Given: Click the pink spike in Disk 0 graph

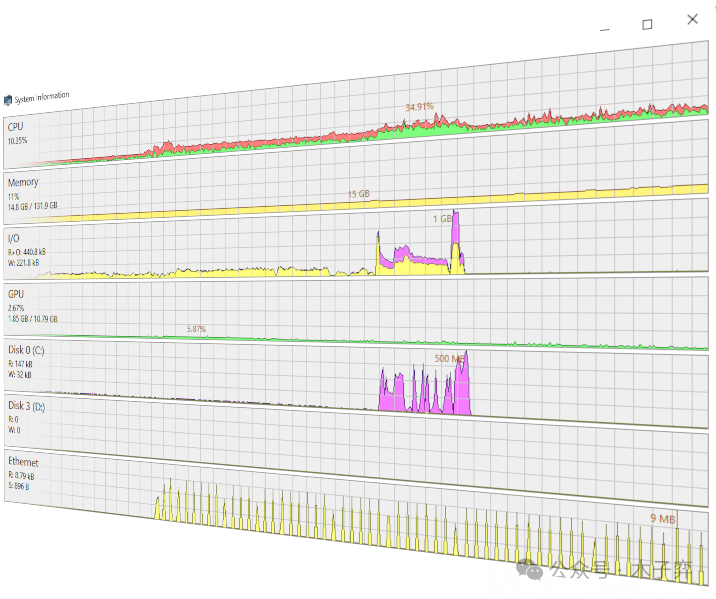Looking at the screenshot, I should click(462, 388).
